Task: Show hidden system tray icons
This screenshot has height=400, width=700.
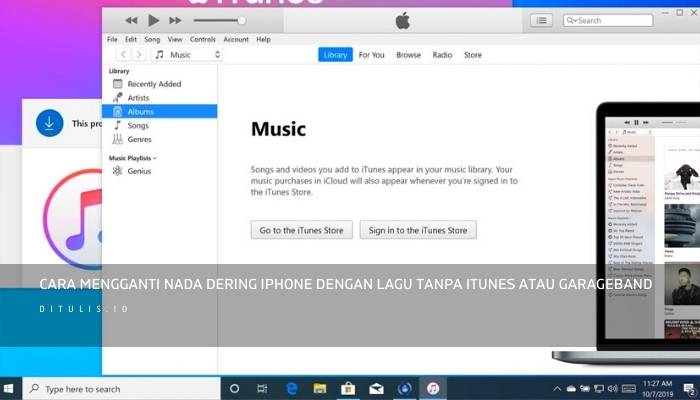Action: (x=557, y=389)
